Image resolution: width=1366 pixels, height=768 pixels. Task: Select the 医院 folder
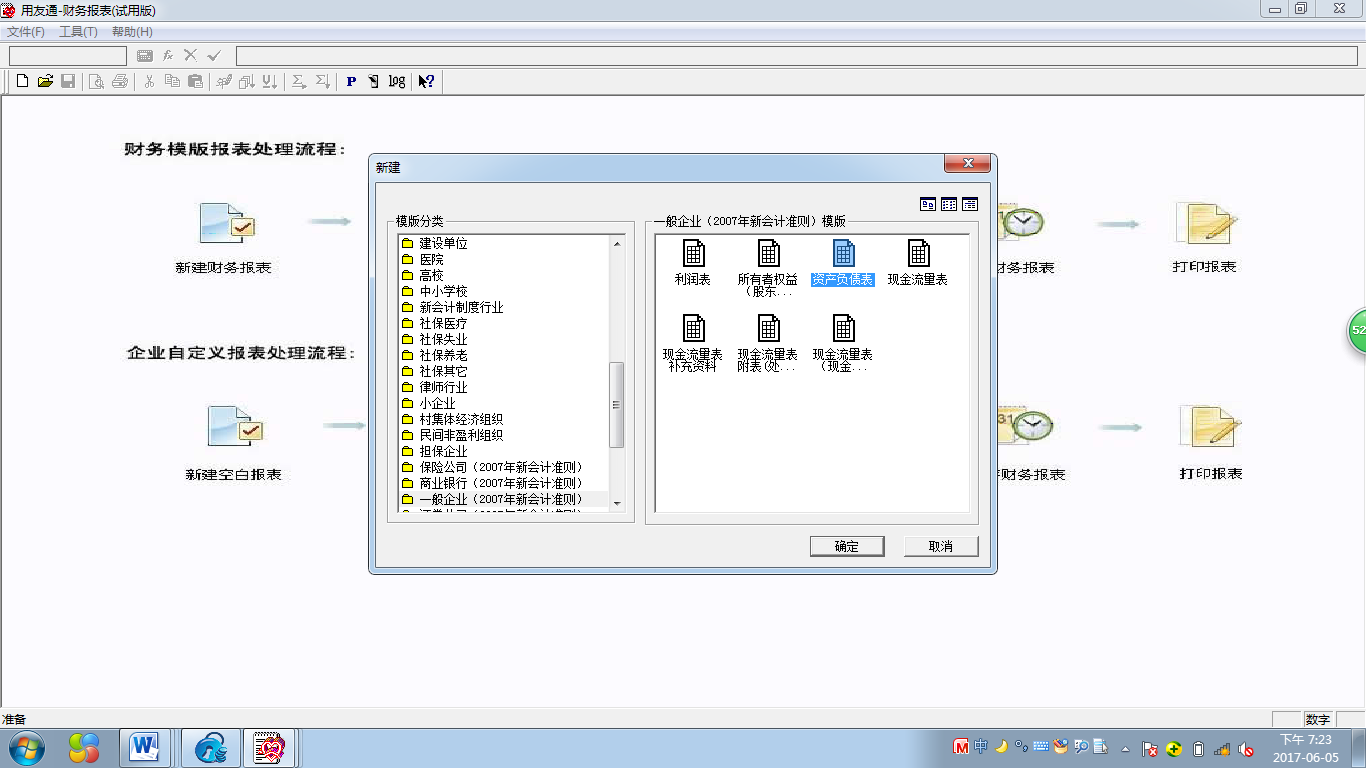[x=423, y=259]
